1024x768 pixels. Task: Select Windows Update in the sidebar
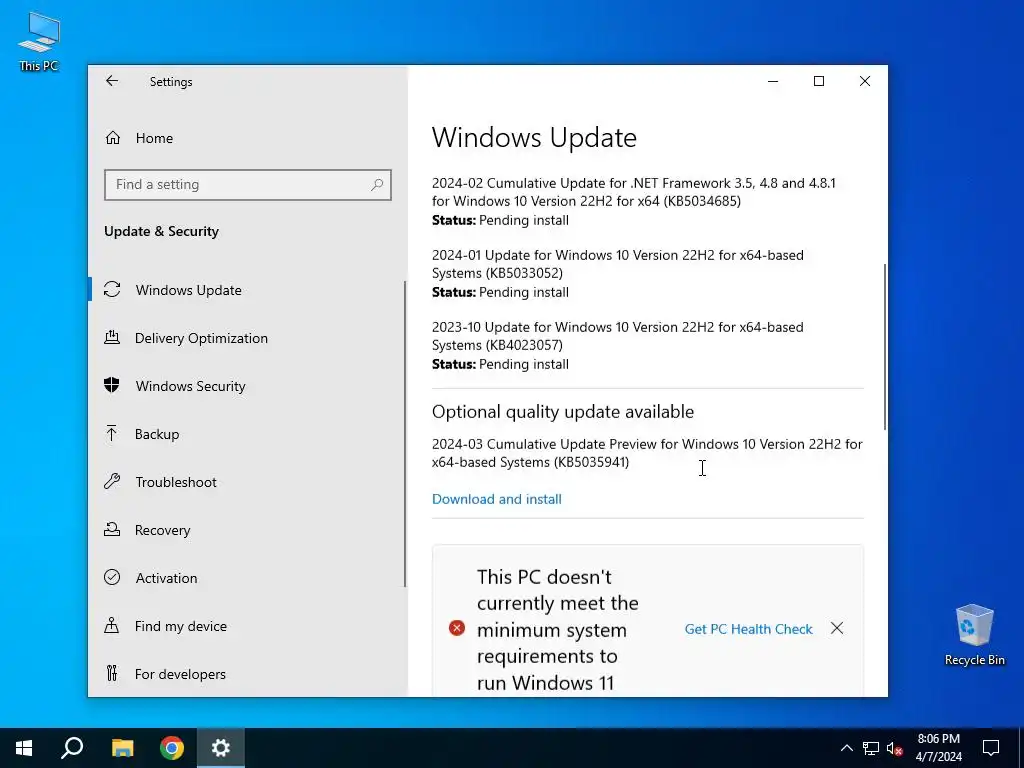[248, 290]
